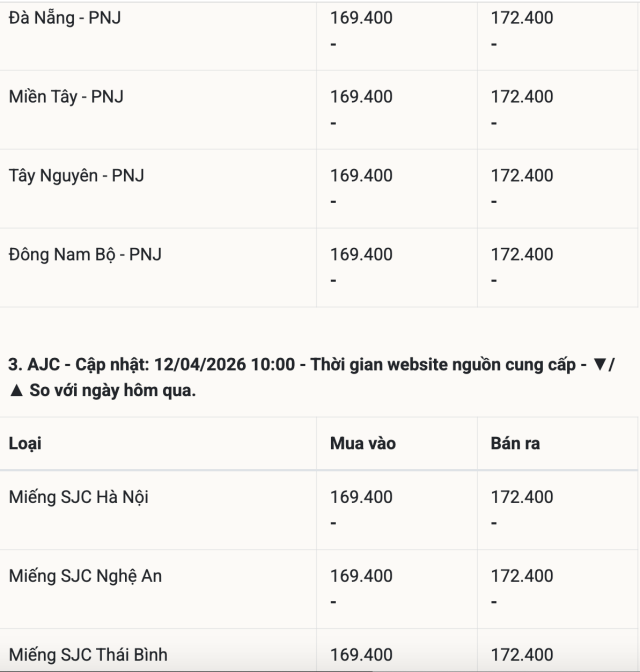This screenshot has width=640, height=672.
Task: Click the sell price for Miếng SJC Thái Bình
Action: (521, 655)
